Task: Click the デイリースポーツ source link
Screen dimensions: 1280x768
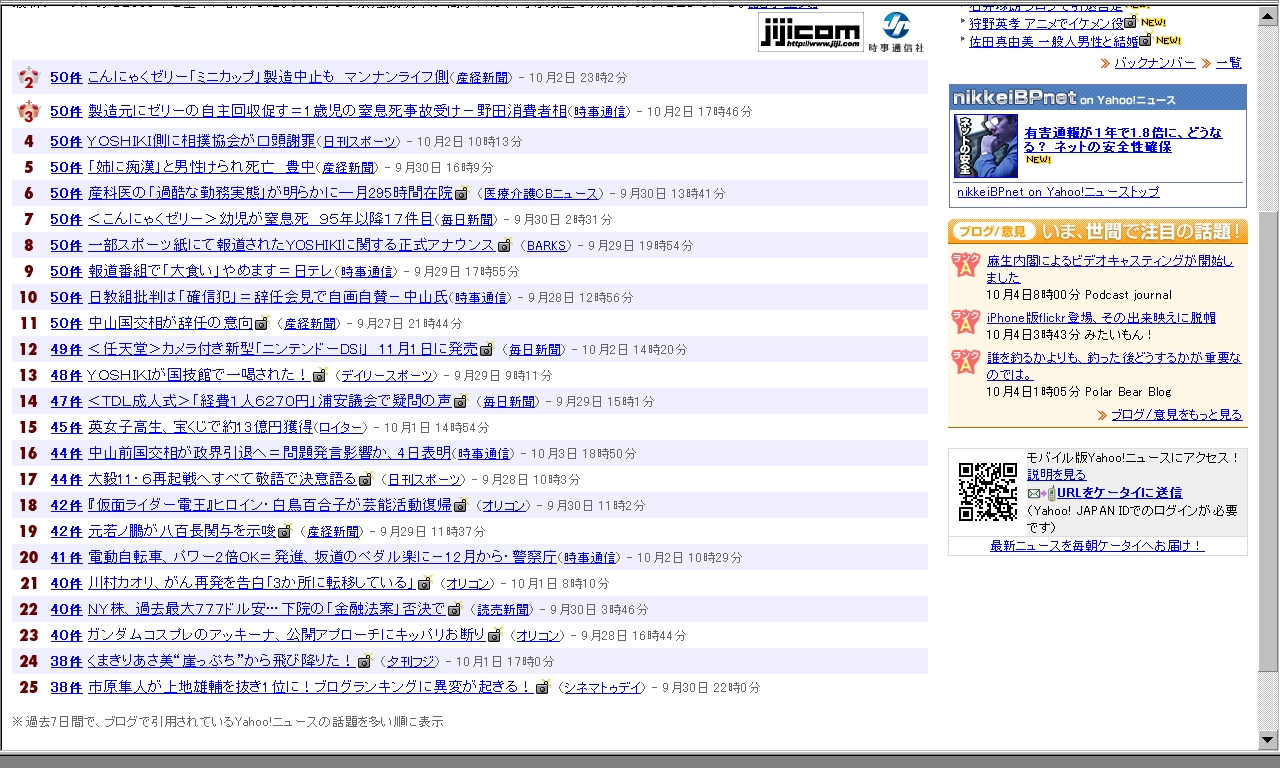Action: coord(388,376)
